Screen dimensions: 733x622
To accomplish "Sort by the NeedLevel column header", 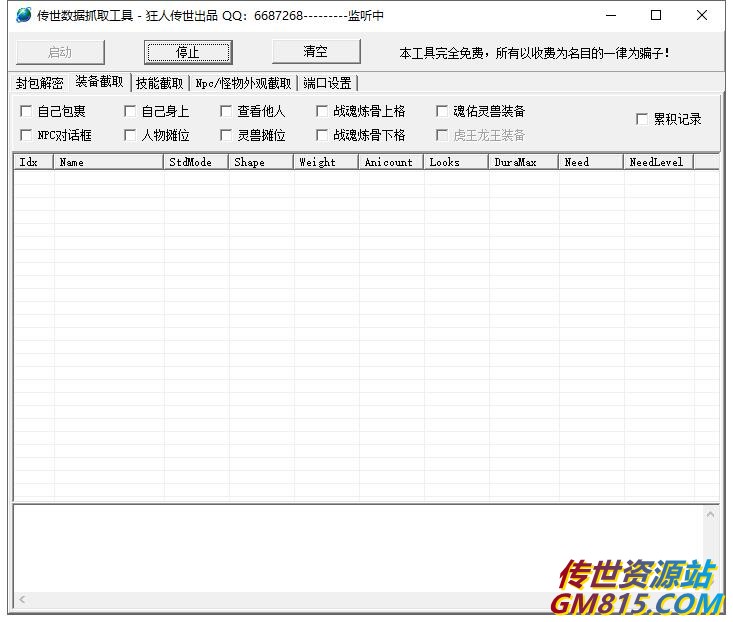I will [x=659, y=162].
